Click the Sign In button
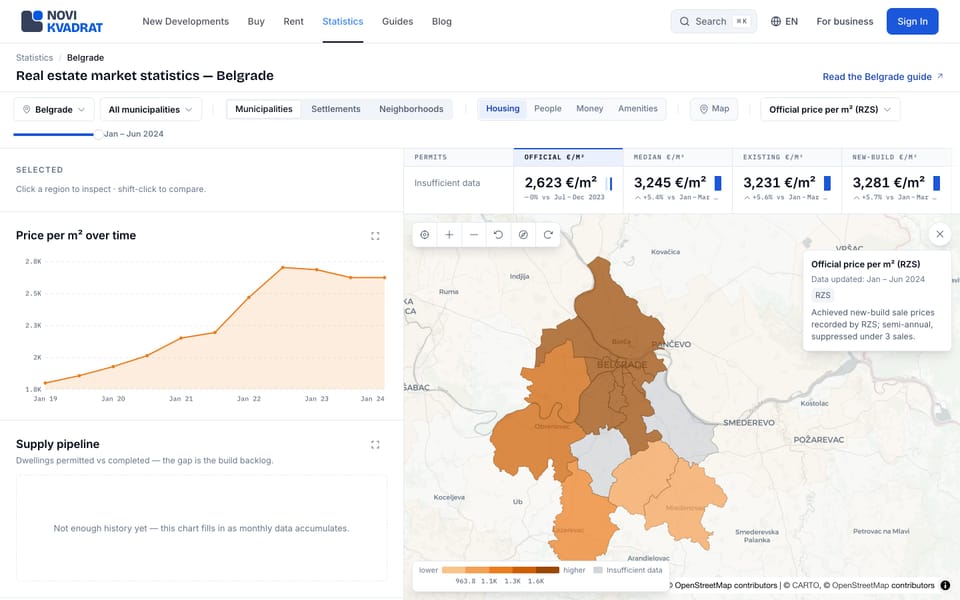Image resolution: width=960 pixels, height=600 pixels. point(912,21)
